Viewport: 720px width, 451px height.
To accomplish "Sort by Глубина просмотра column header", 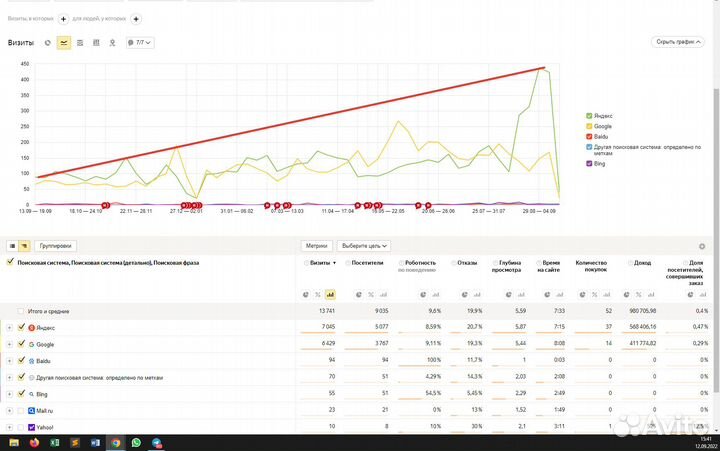I will tap(506, 266).
